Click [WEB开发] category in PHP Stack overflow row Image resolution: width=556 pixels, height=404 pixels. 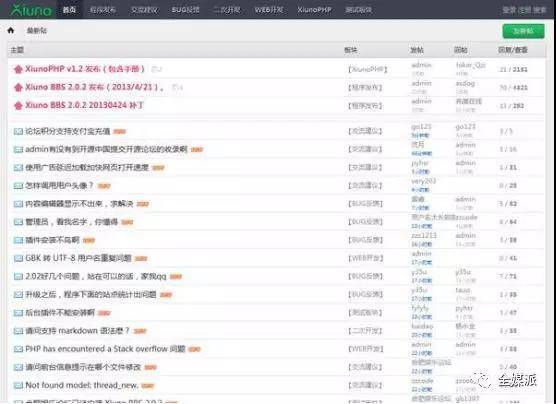coord(366,349)
